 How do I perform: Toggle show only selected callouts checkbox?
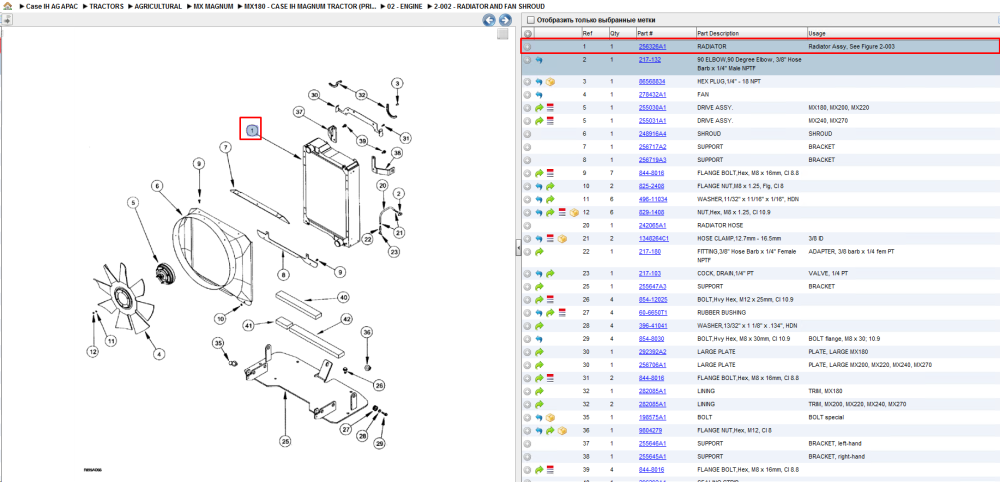(531, 20)
